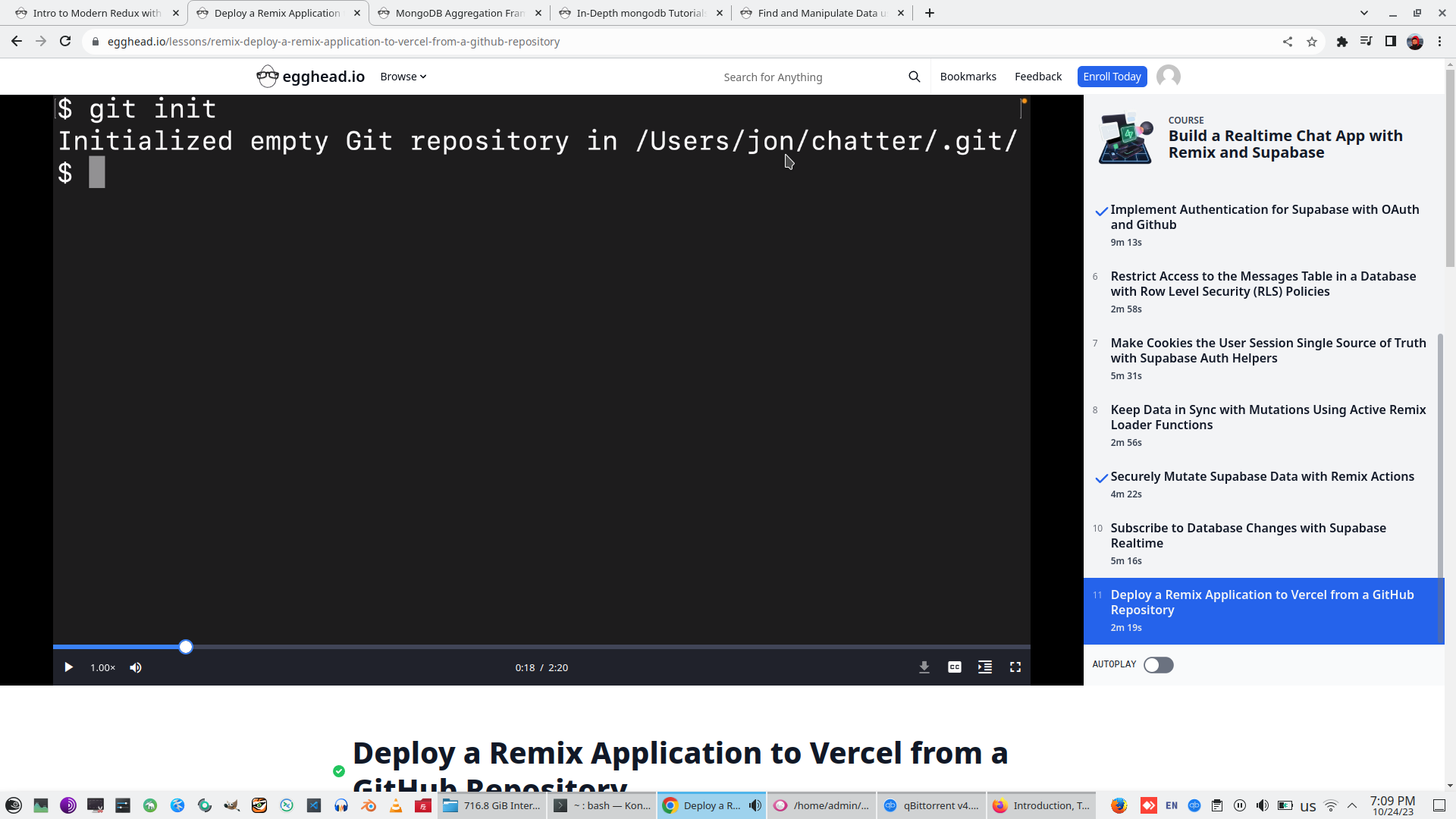Bookmark this page with star icon
The width and height of the screenshot is (1456, 819).
pyautogui.click(x=1312, y=42)
